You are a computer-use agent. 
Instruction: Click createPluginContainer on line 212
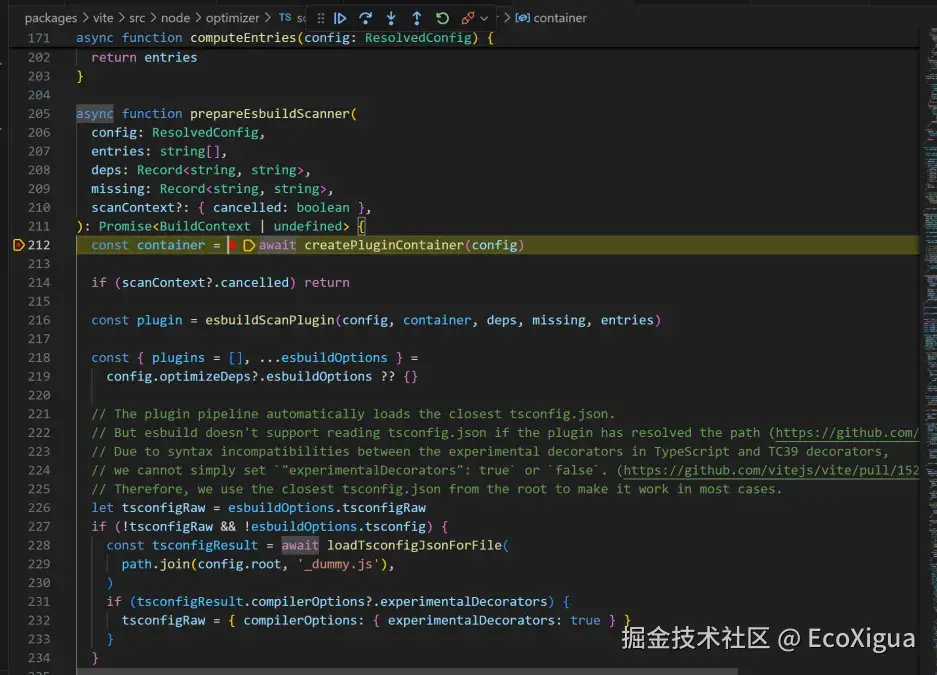click(384, 245)
